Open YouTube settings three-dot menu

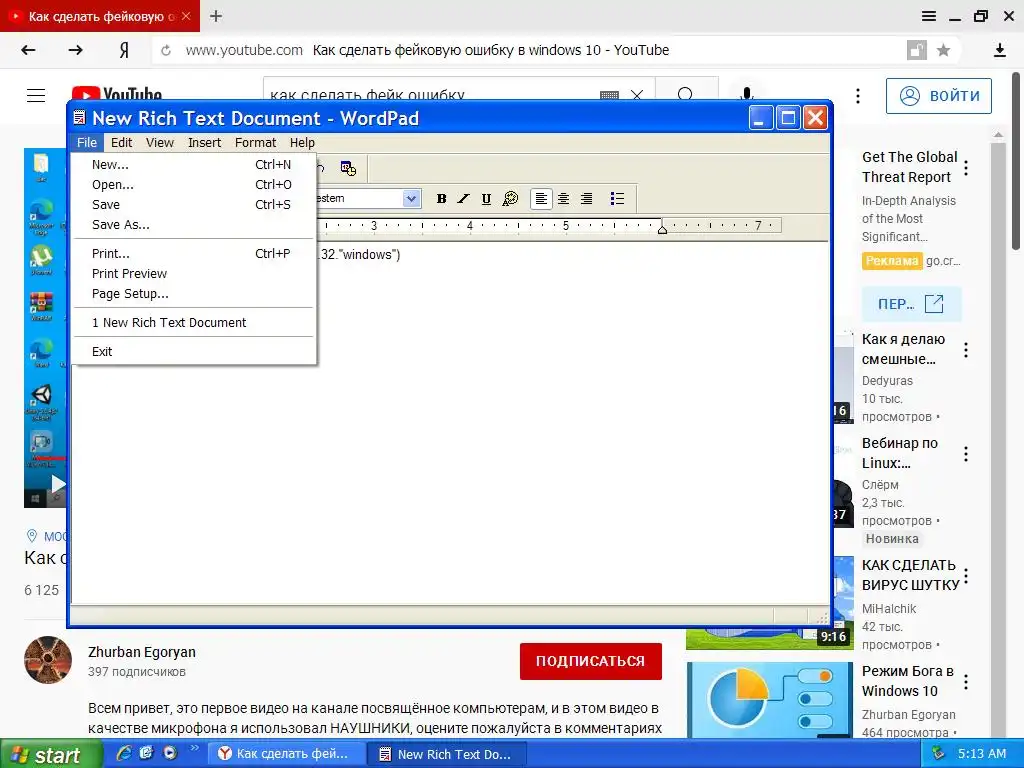[857, 96]
